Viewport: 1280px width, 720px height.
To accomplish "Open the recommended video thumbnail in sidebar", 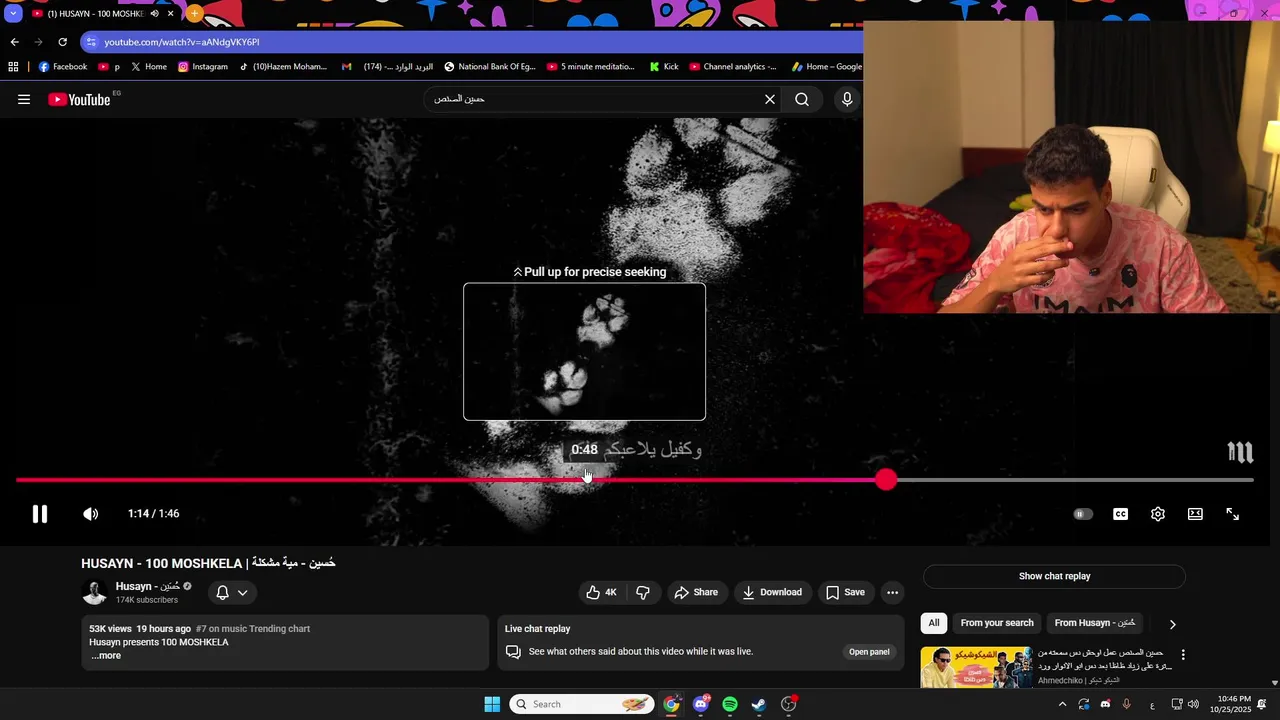I will [x=976, y=668].
